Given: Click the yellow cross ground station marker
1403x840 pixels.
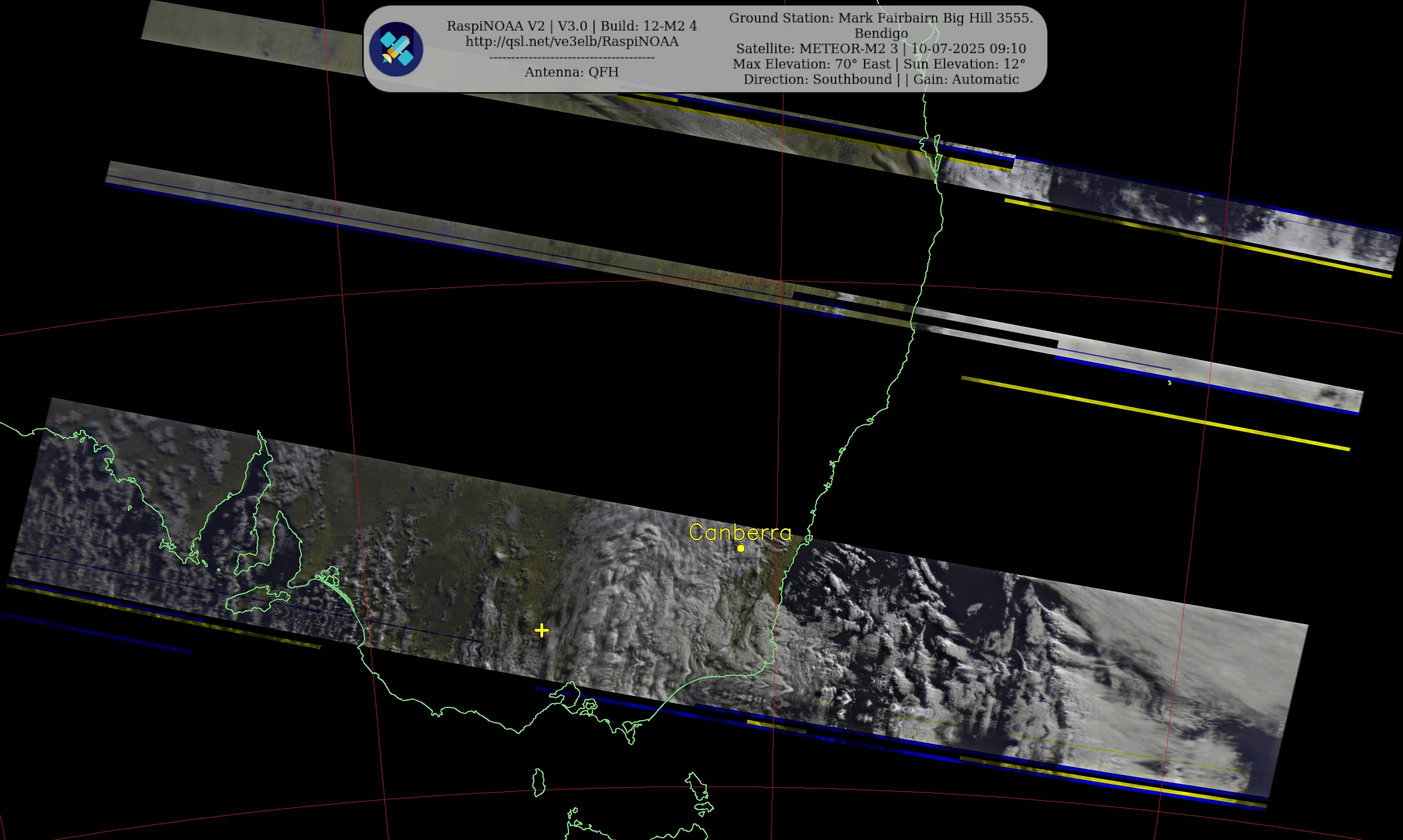Looking at the screenshot, I should click(x=541, y=630).
